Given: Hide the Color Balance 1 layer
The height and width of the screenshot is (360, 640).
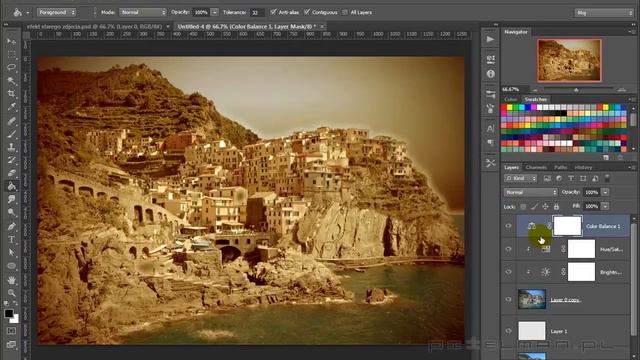Looking at the screenshot, I should tap(508, 226).
